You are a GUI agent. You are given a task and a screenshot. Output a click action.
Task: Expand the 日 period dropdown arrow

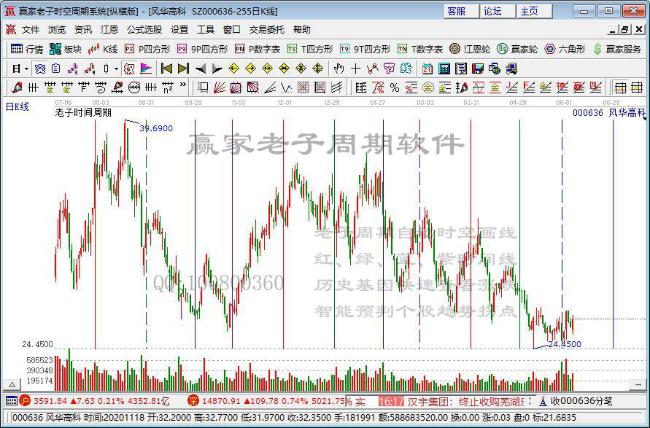(x=27, y=69)
